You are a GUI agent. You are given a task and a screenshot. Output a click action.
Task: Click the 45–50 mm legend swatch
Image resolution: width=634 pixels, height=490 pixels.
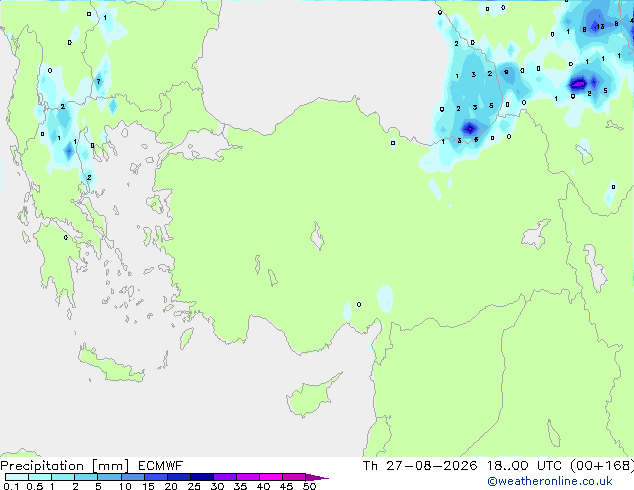[294, 477]
